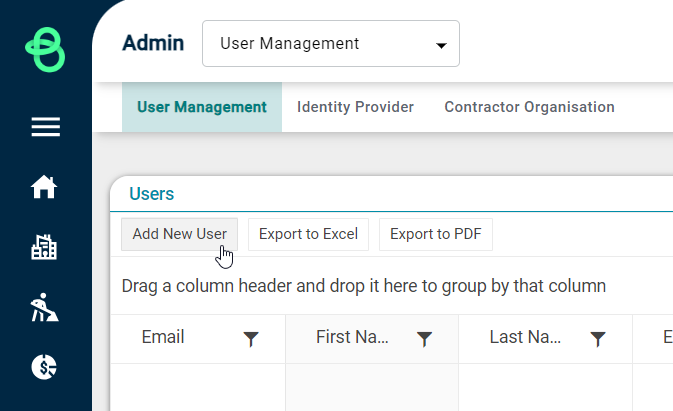The height and width of the screenshot is (411, 673).
Task: Click the dropdown arrow next to Admin
Action: (441, 45)
